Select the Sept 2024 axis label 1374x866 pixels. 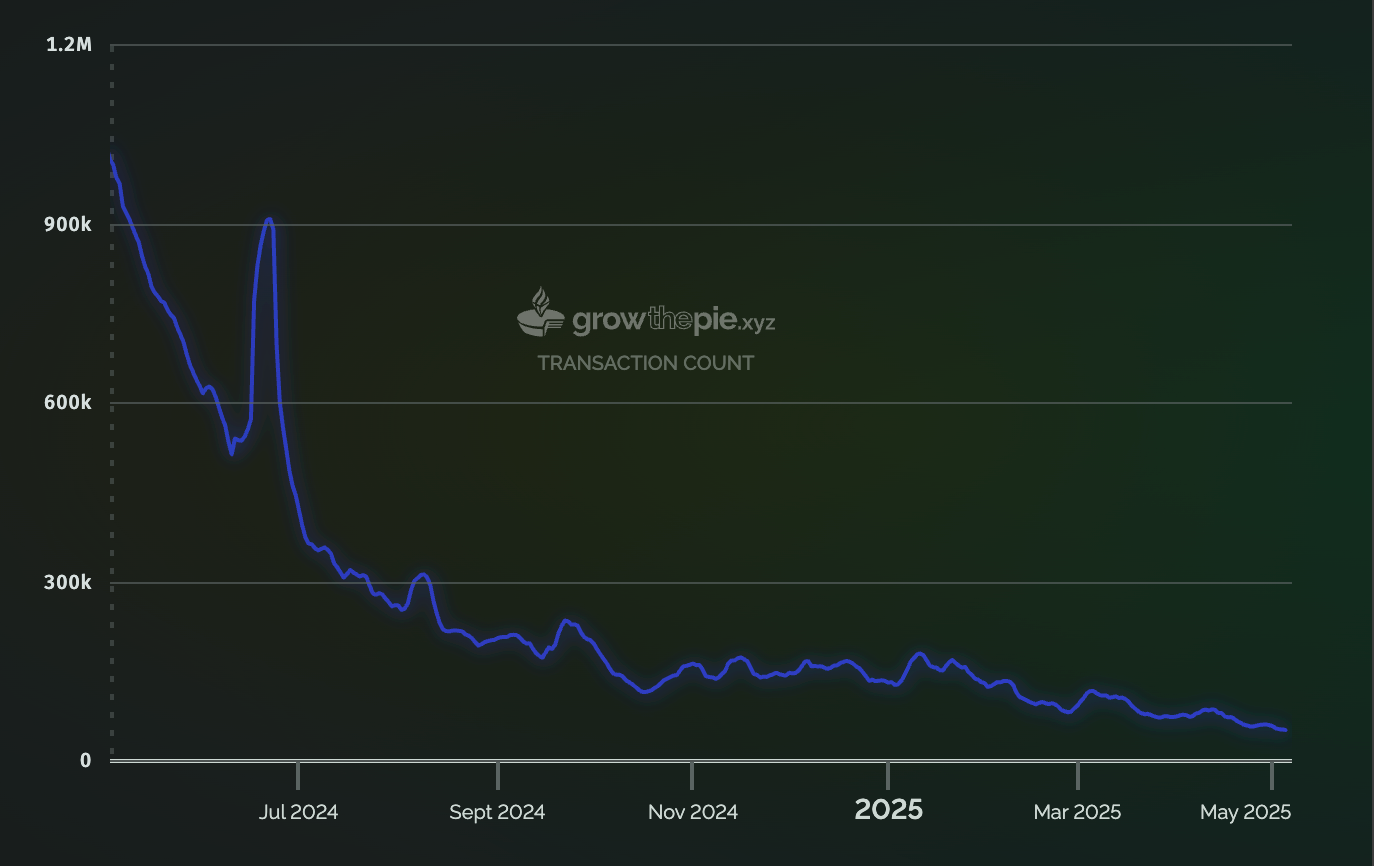tap(496, 812)
